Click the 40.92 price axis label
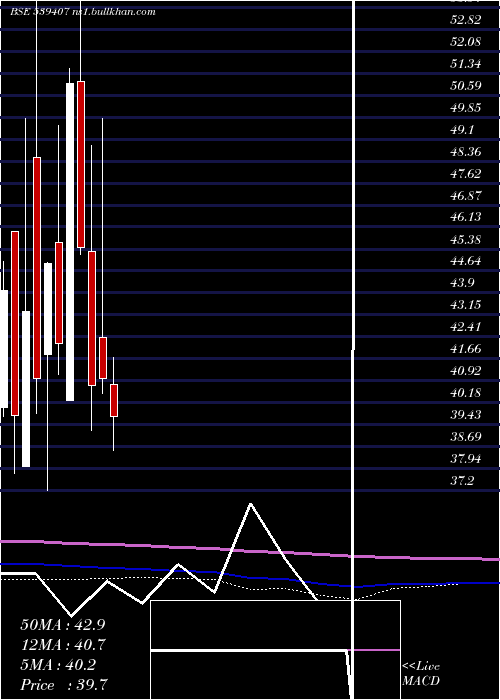 coord(466,371)
